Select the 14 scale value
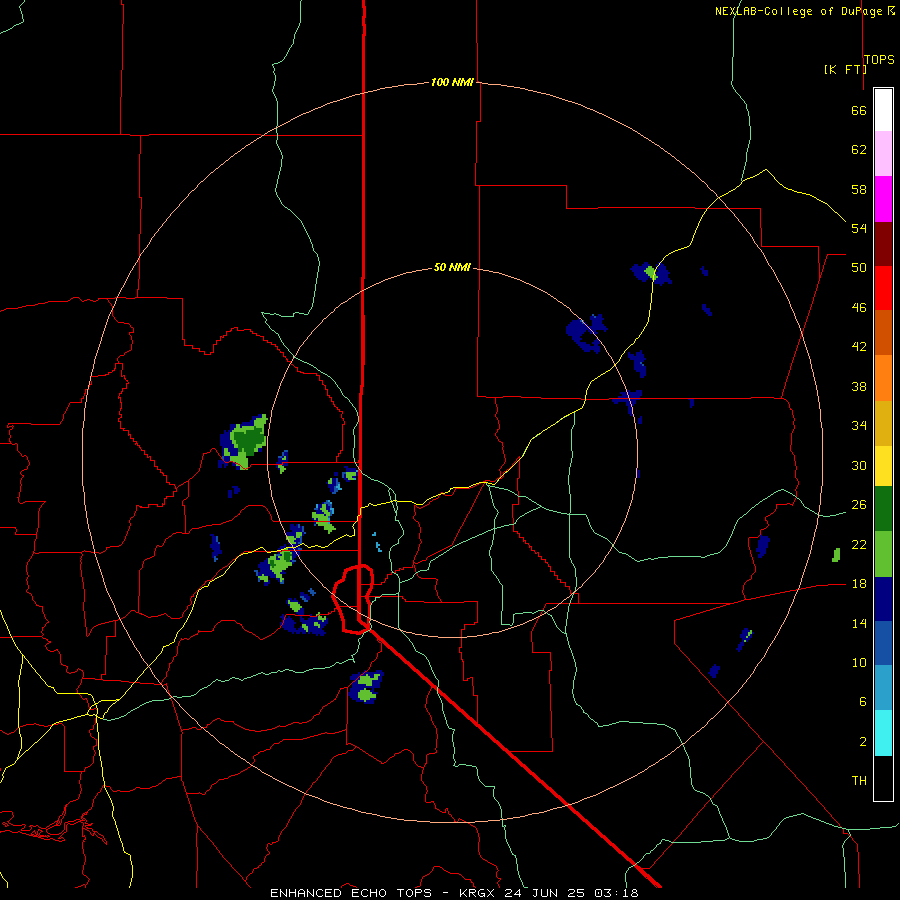 (x=859, y=623)
